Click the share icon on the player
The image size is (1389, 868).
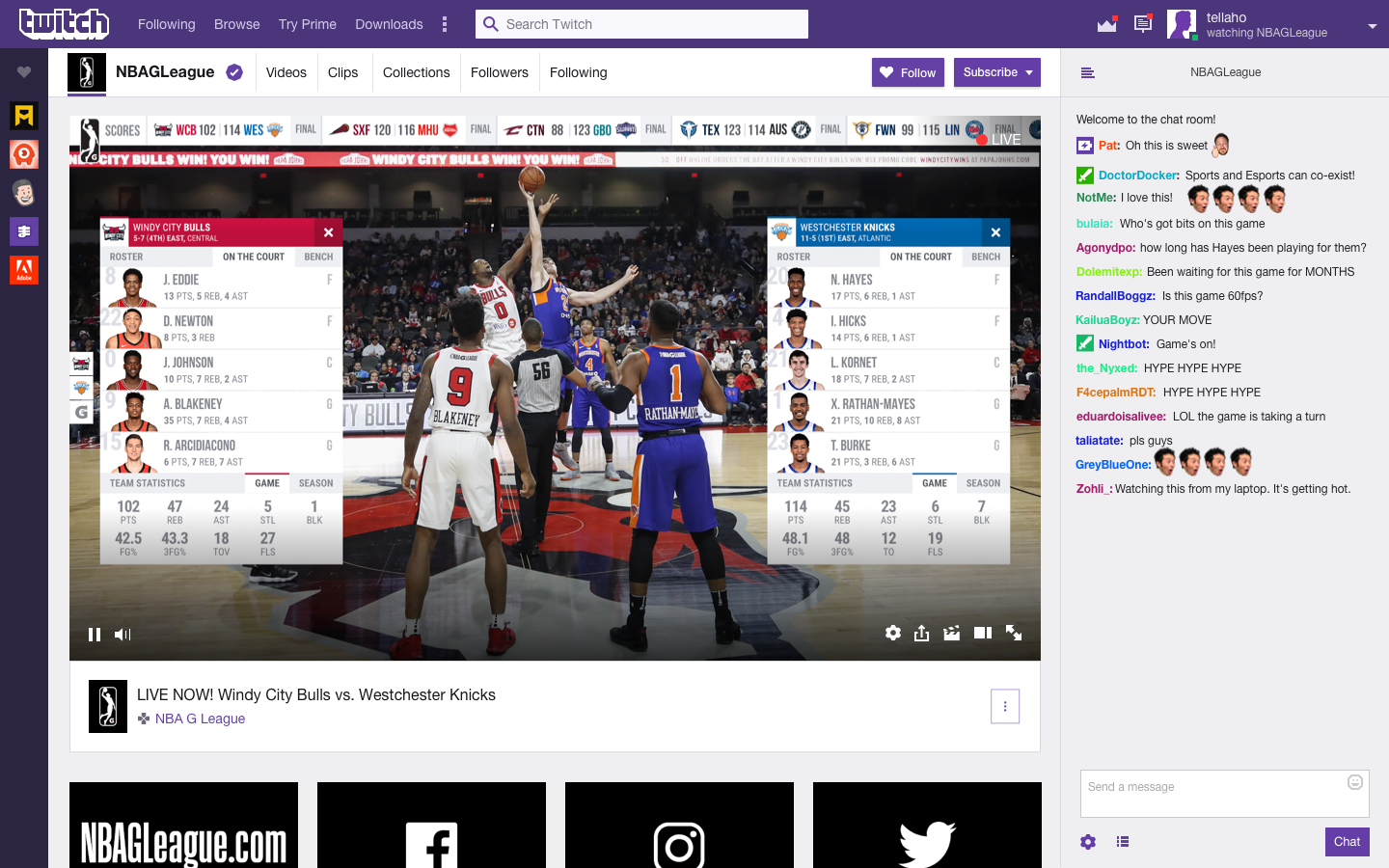[x=921, y=633]
